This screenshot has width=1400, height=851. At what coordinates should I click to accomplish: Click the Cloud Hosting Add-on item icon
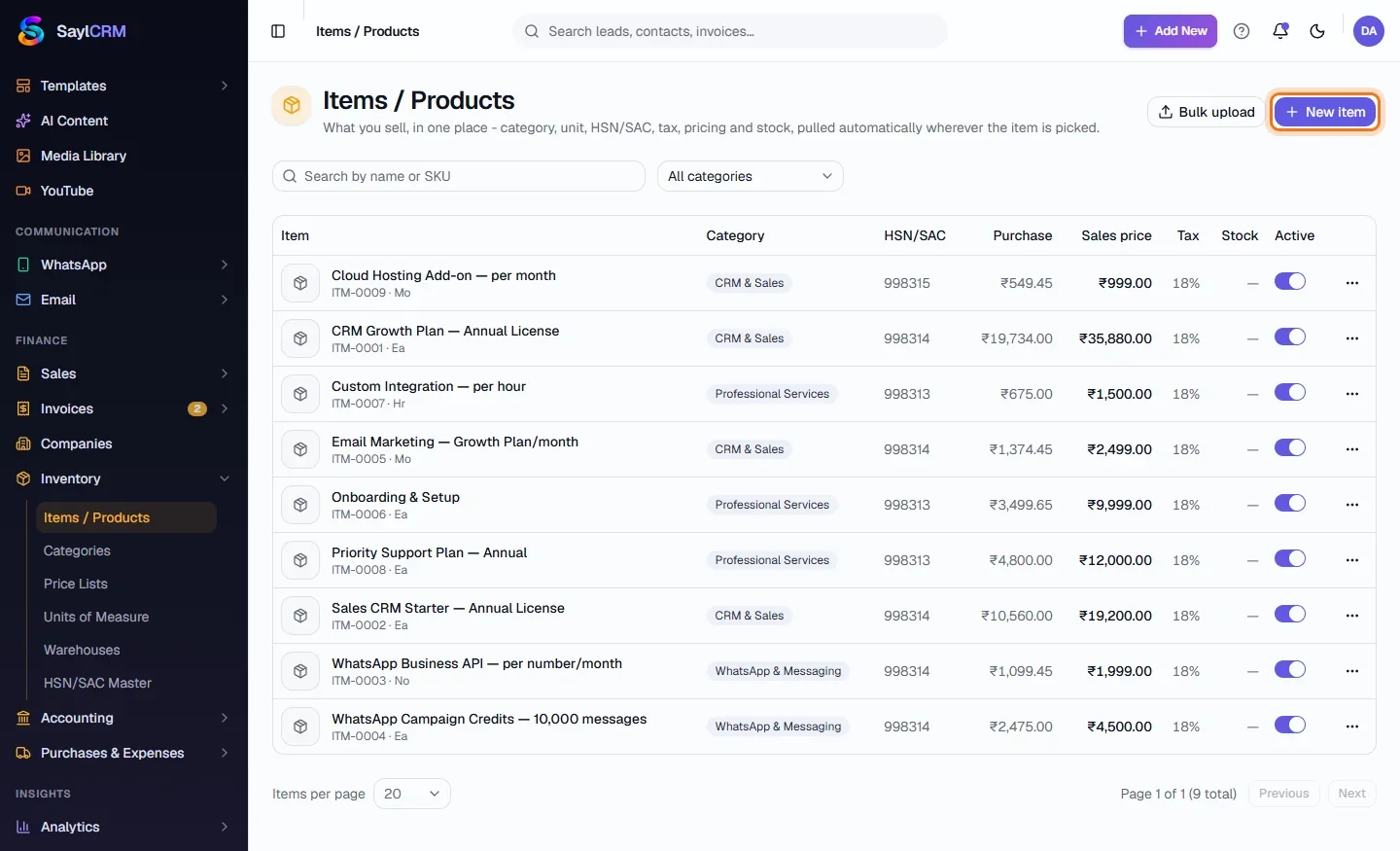[300, 283]
